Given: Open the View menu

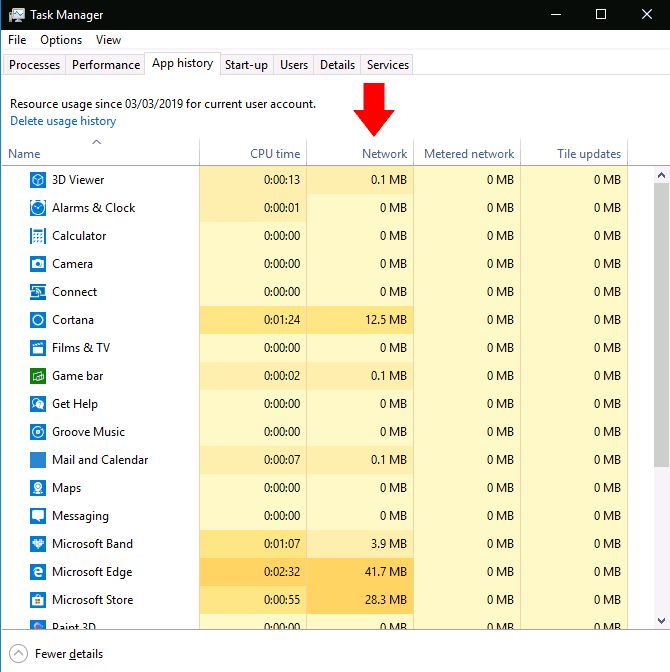Looking at the screenshot, I should (x=108, y=40).
